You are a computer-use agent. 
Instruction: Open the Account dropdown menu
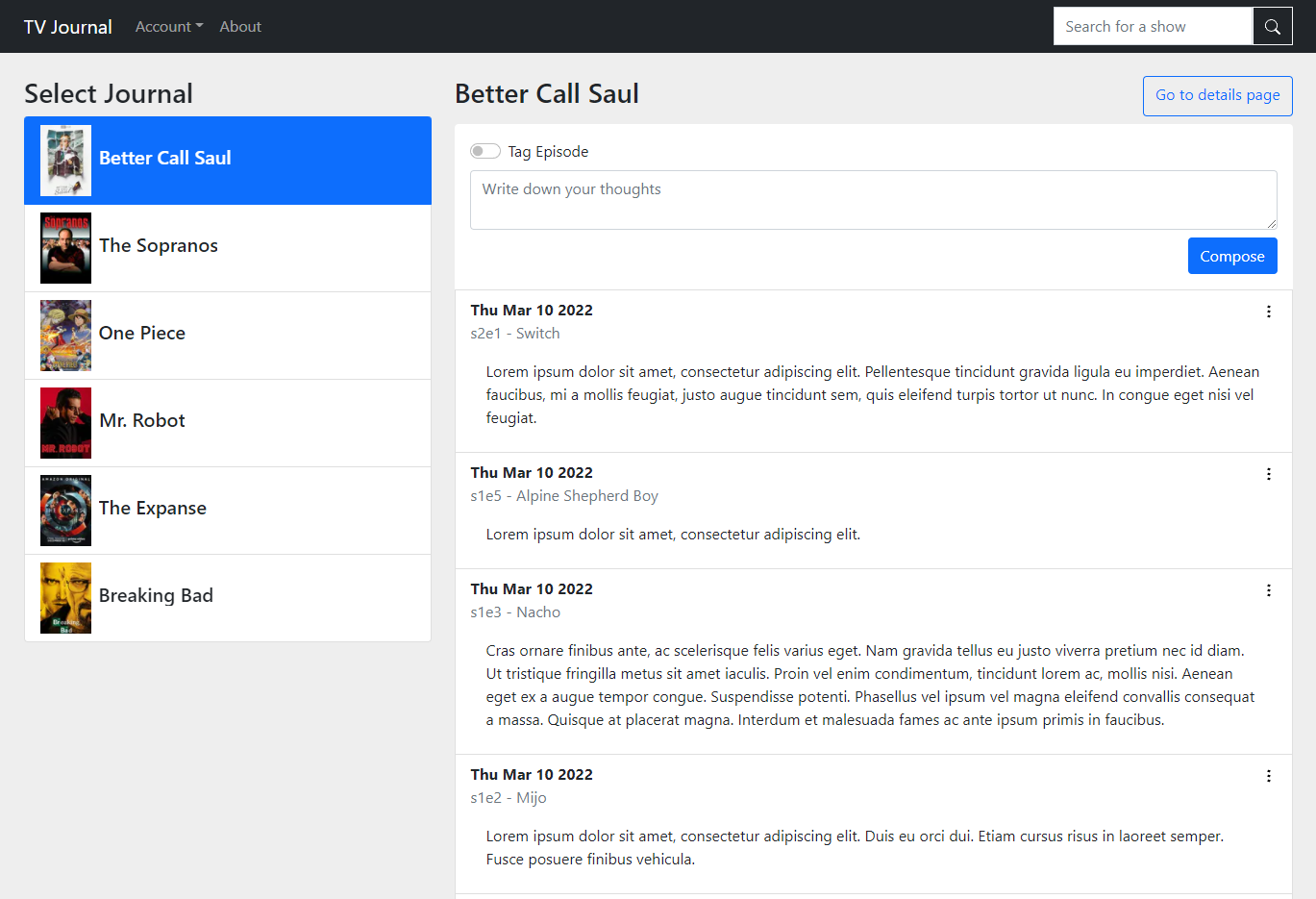(168, 26)
